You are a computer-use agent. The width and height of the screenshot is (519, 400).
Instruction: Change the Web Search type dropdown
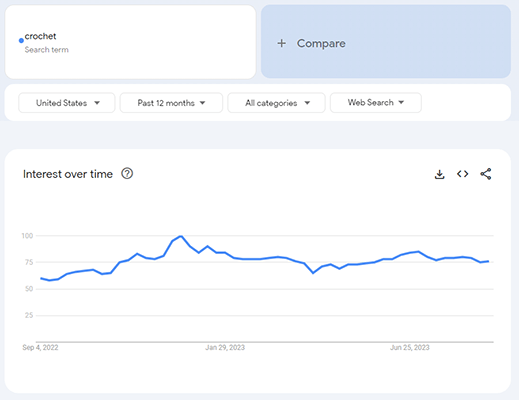[376, 103]
